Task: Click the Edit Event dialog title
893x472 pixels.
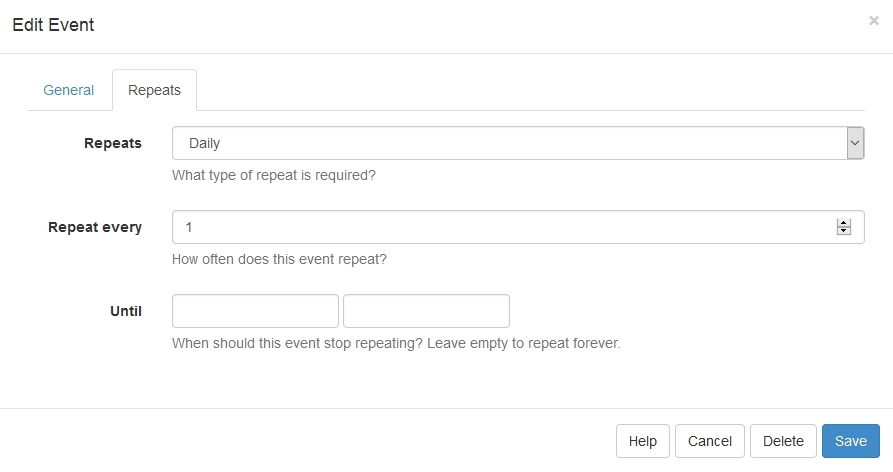Action: coord(53,25)
